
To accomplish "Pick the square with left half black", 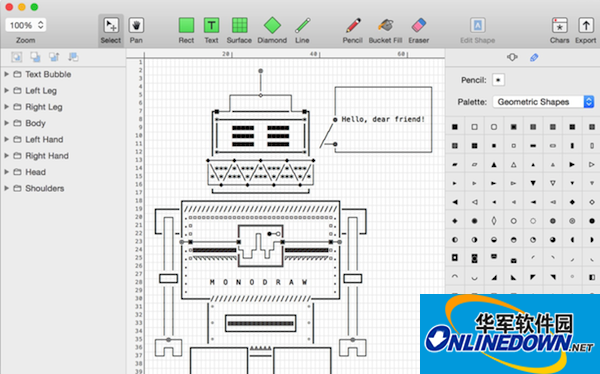I will (x=592, y=277).
